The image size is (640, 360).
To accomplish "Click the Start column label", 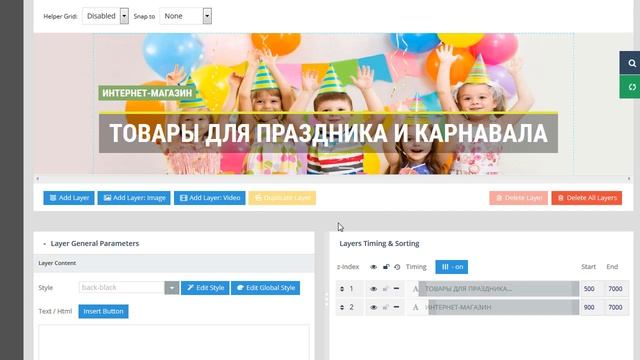I will pos(589,267).
